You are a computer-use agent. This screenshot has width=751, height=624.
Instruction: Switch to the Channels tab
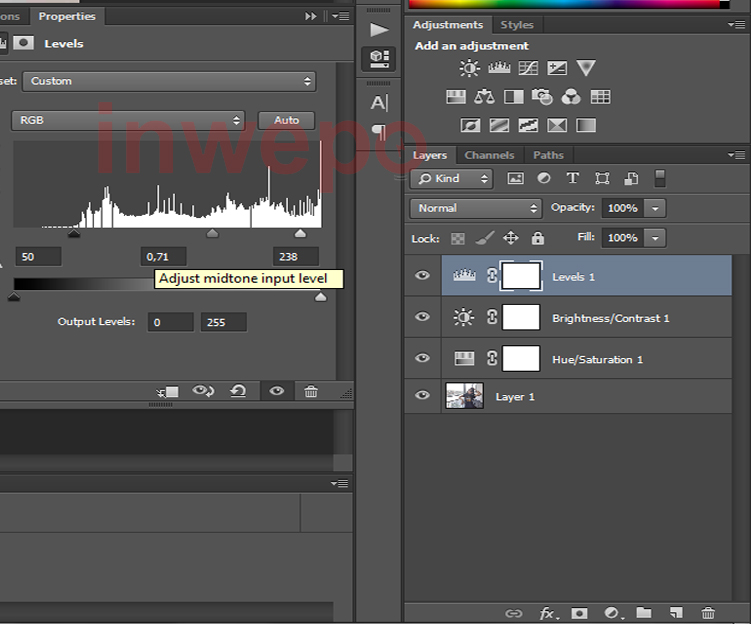[x=489, y=155]
